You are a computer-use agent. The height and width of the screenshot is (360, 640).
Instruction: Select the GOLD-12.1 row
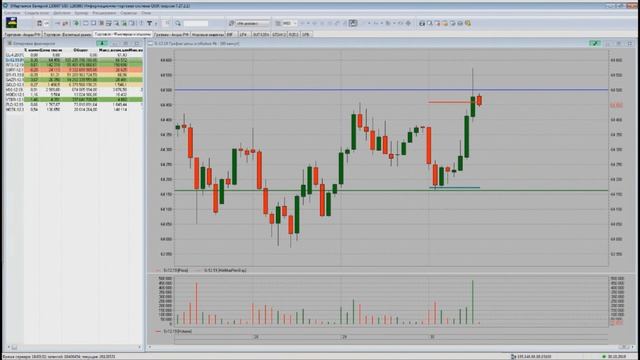[x=73, y=84]
